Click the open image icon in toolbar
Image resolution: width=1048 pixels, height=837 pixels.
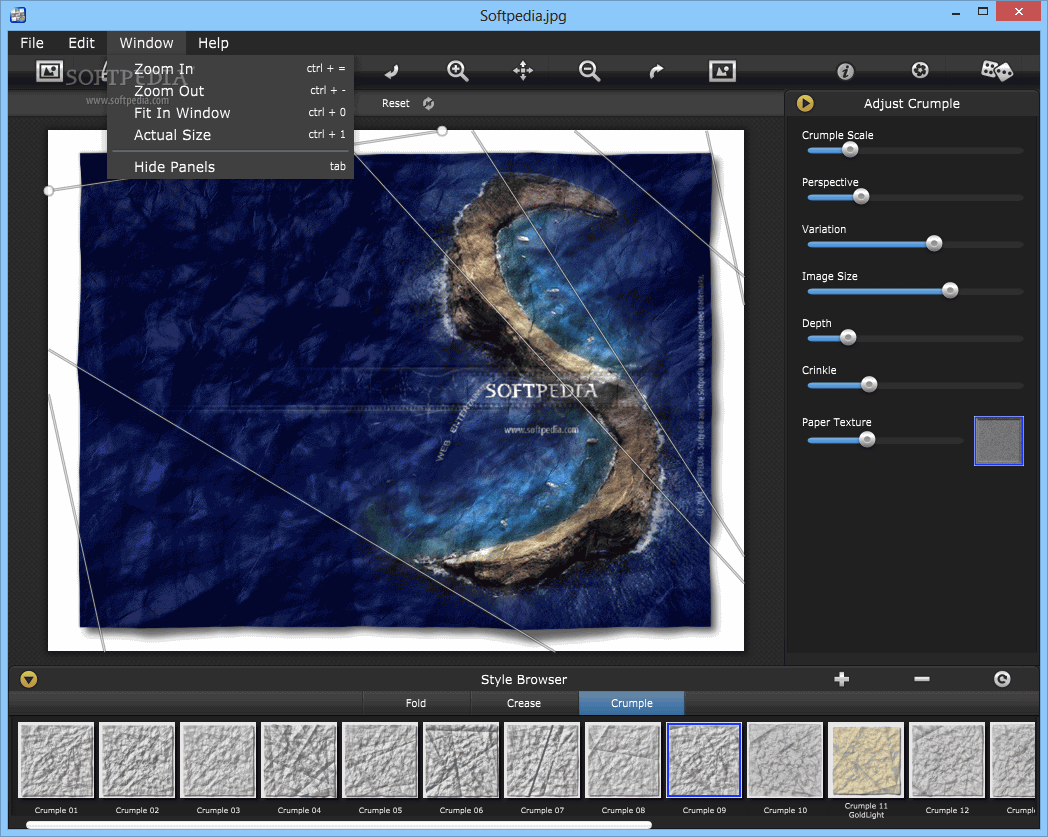pos(49,70)
